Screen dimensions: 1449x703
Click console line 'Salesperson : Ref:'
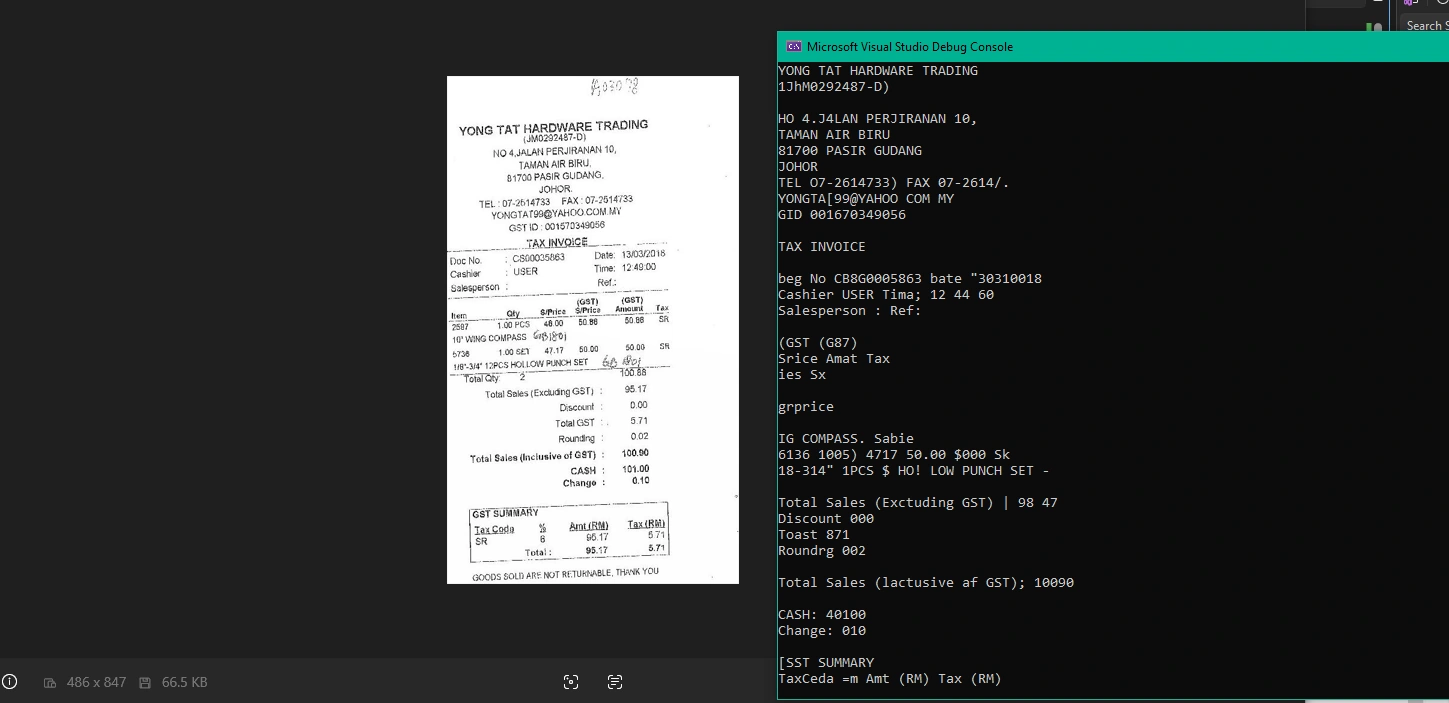tap(850, 311)
